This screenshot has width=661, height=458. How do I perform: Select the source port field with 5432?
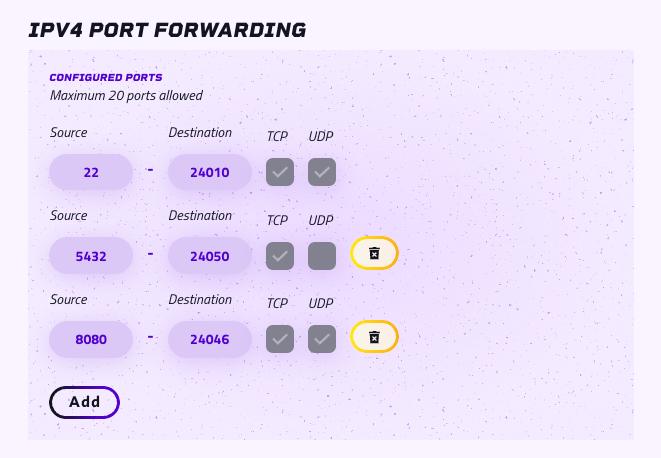(x=91, y=256)
